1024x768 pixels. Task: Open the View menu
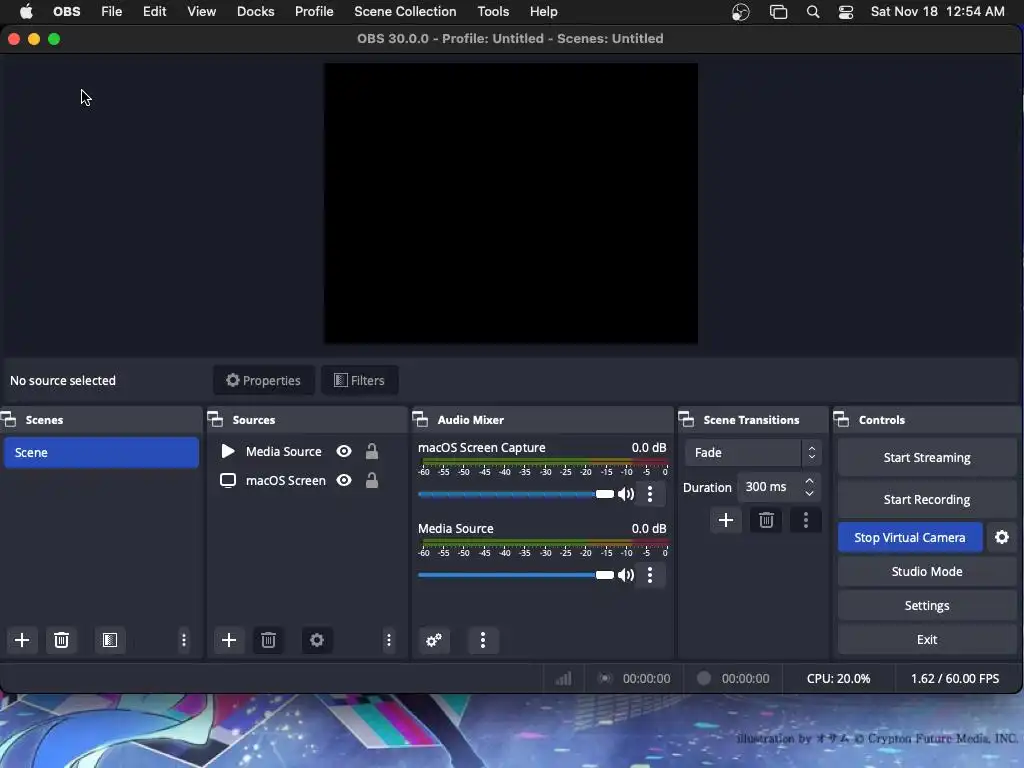pos(201,12)
